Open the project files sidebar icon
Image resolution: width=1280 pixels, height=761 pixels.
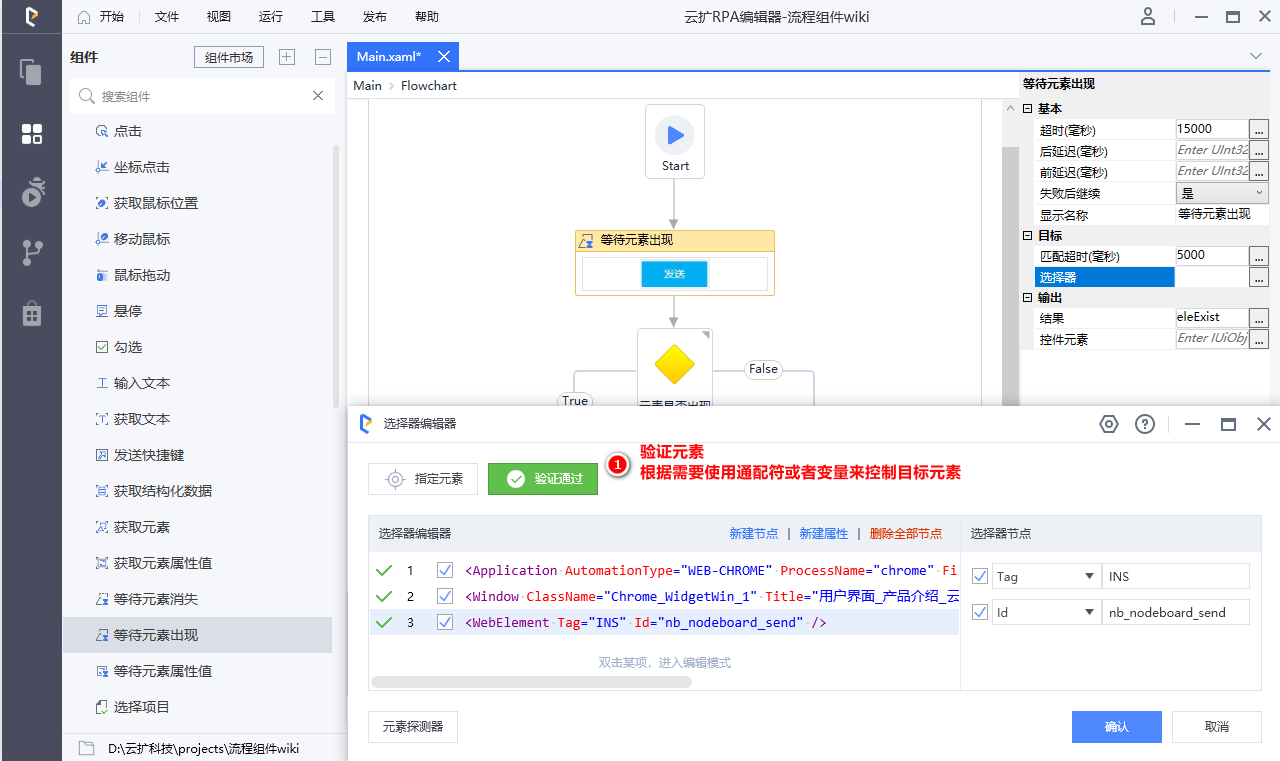tap(31, 72)
